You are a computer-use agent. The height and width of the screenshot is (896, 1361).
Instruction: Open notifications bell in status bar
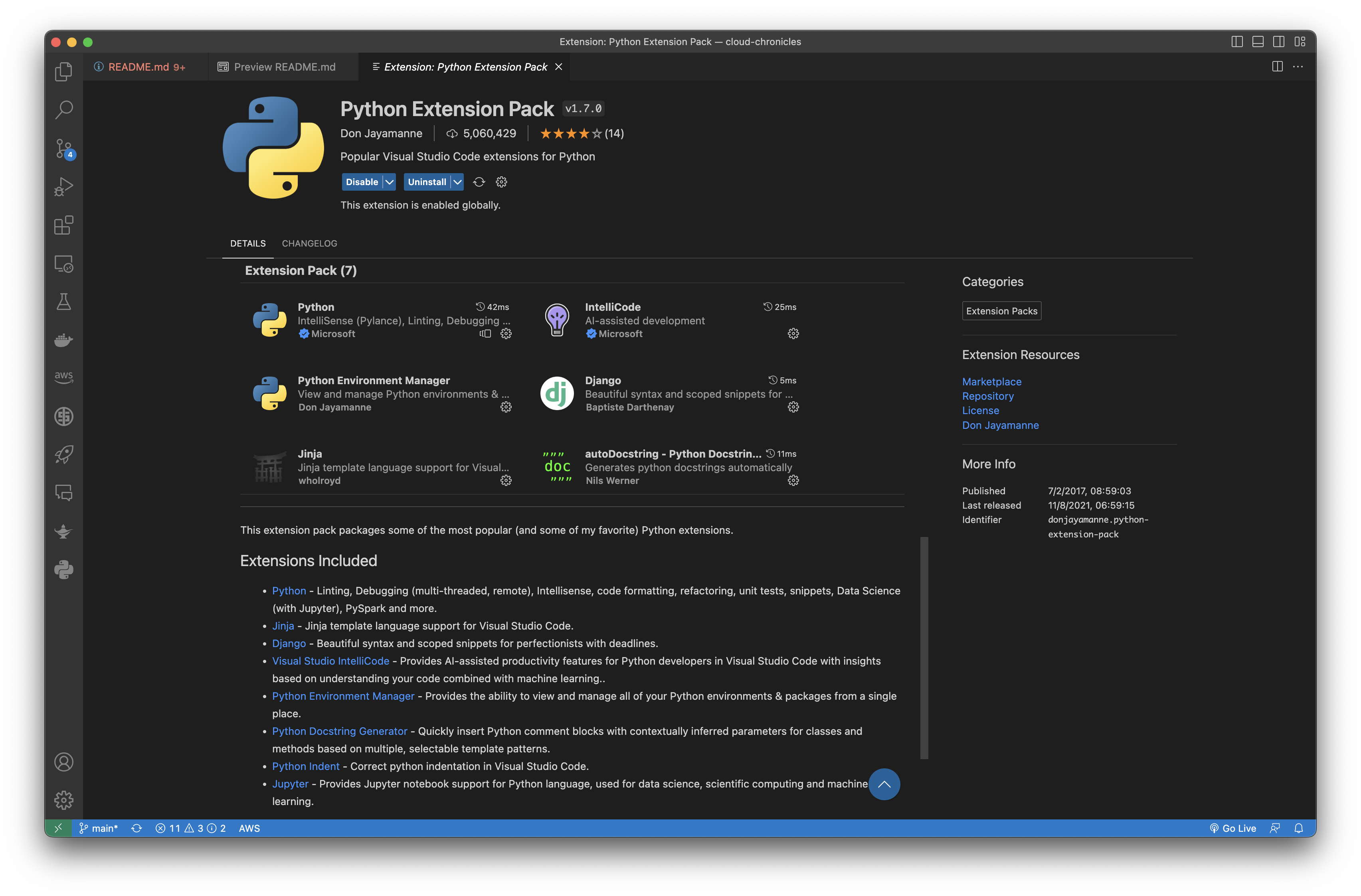click(1299, 828)
